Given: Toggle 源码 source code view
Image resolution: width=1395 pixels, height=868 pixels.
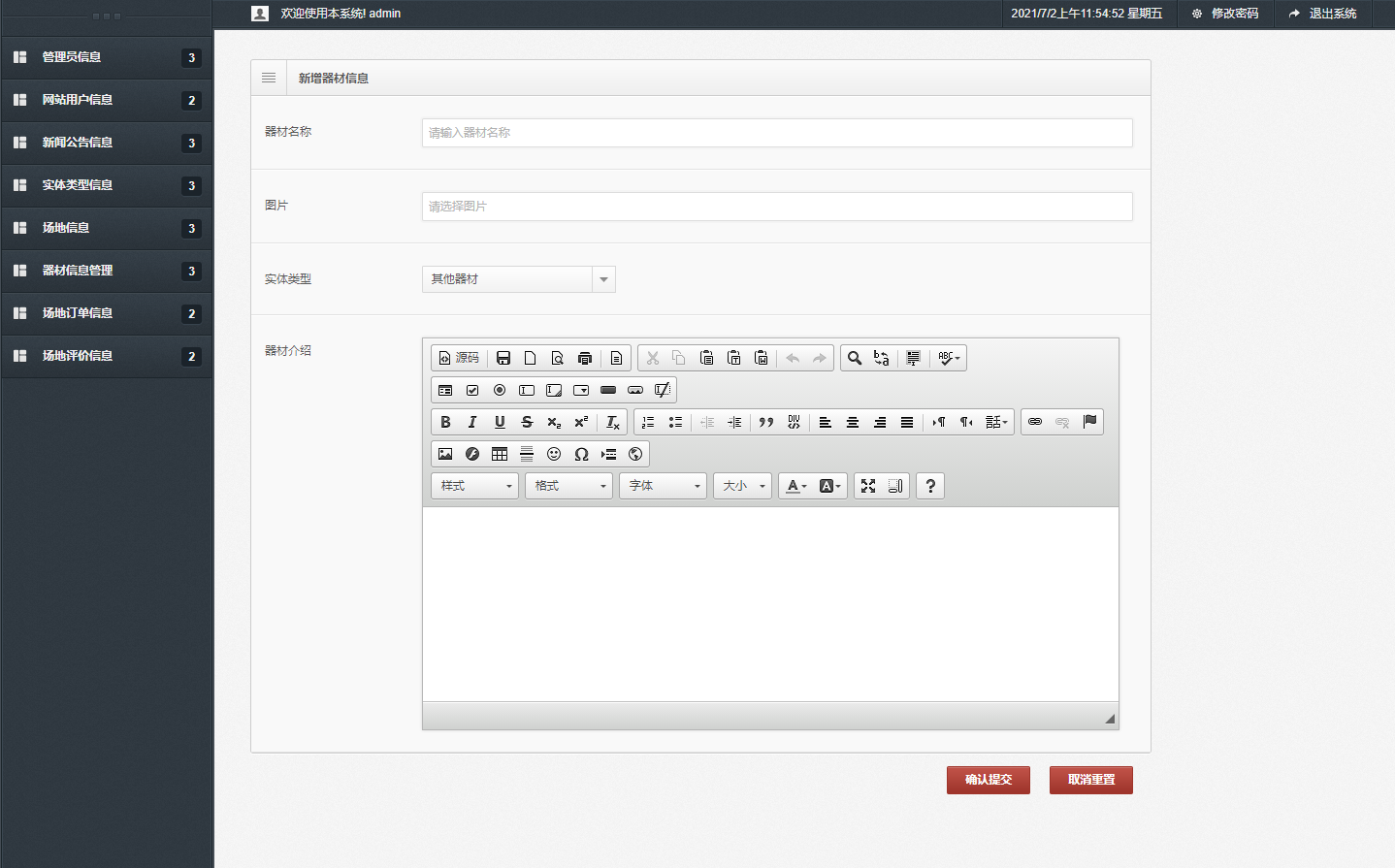Looking at the screenshot, I should click(459, 358).
